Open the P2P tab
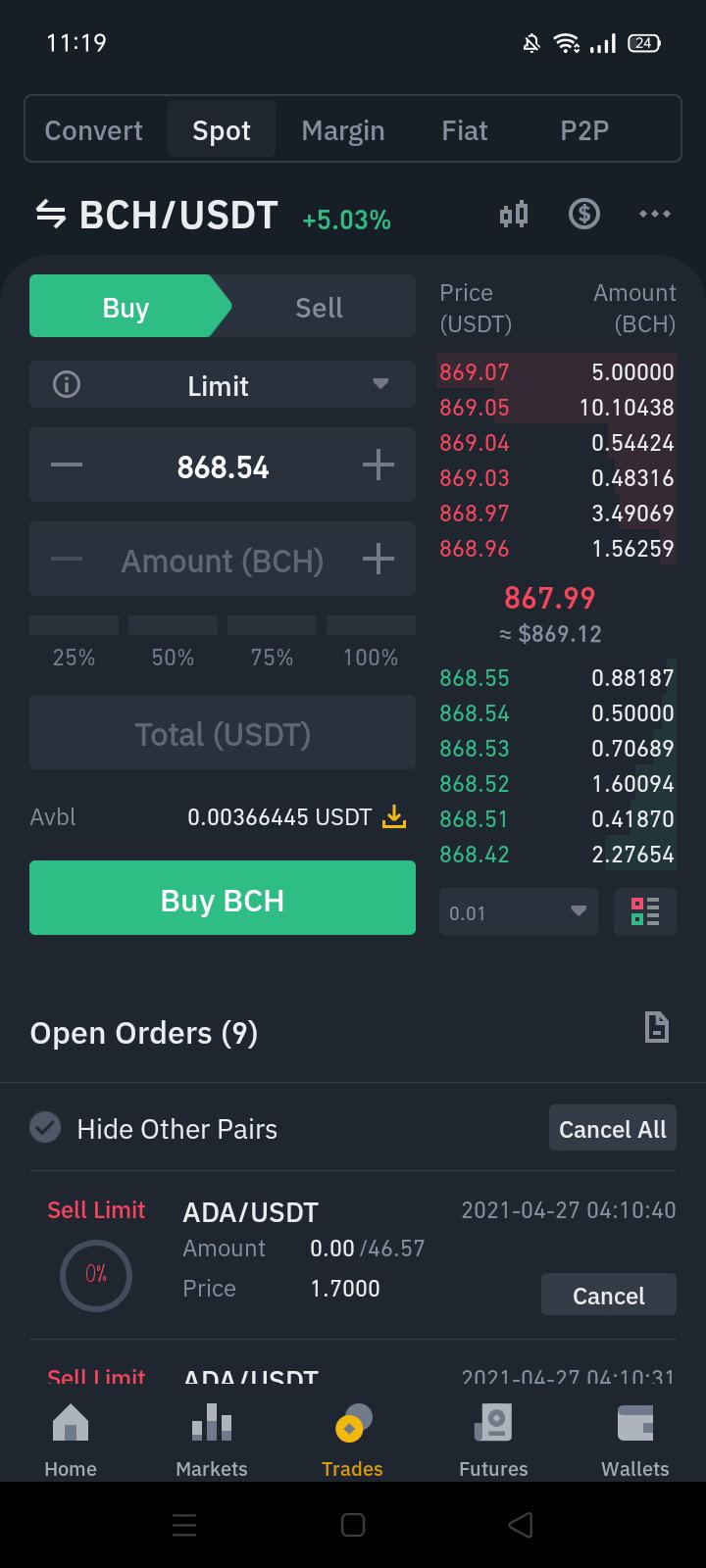This screenshot has height=1568, width=706. click(x=584, y=130)
